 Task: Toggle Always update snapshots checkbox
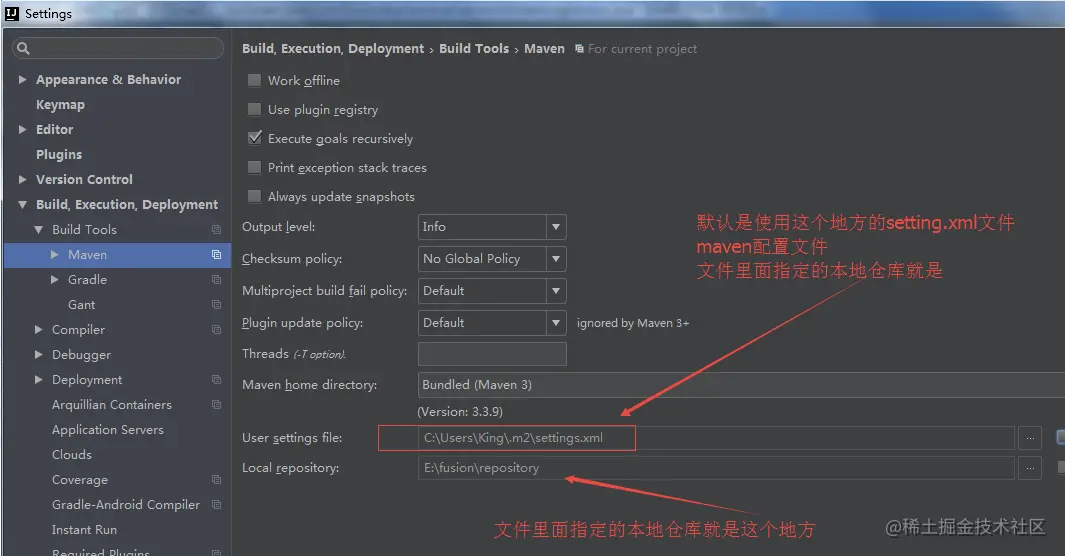point(254,196)
